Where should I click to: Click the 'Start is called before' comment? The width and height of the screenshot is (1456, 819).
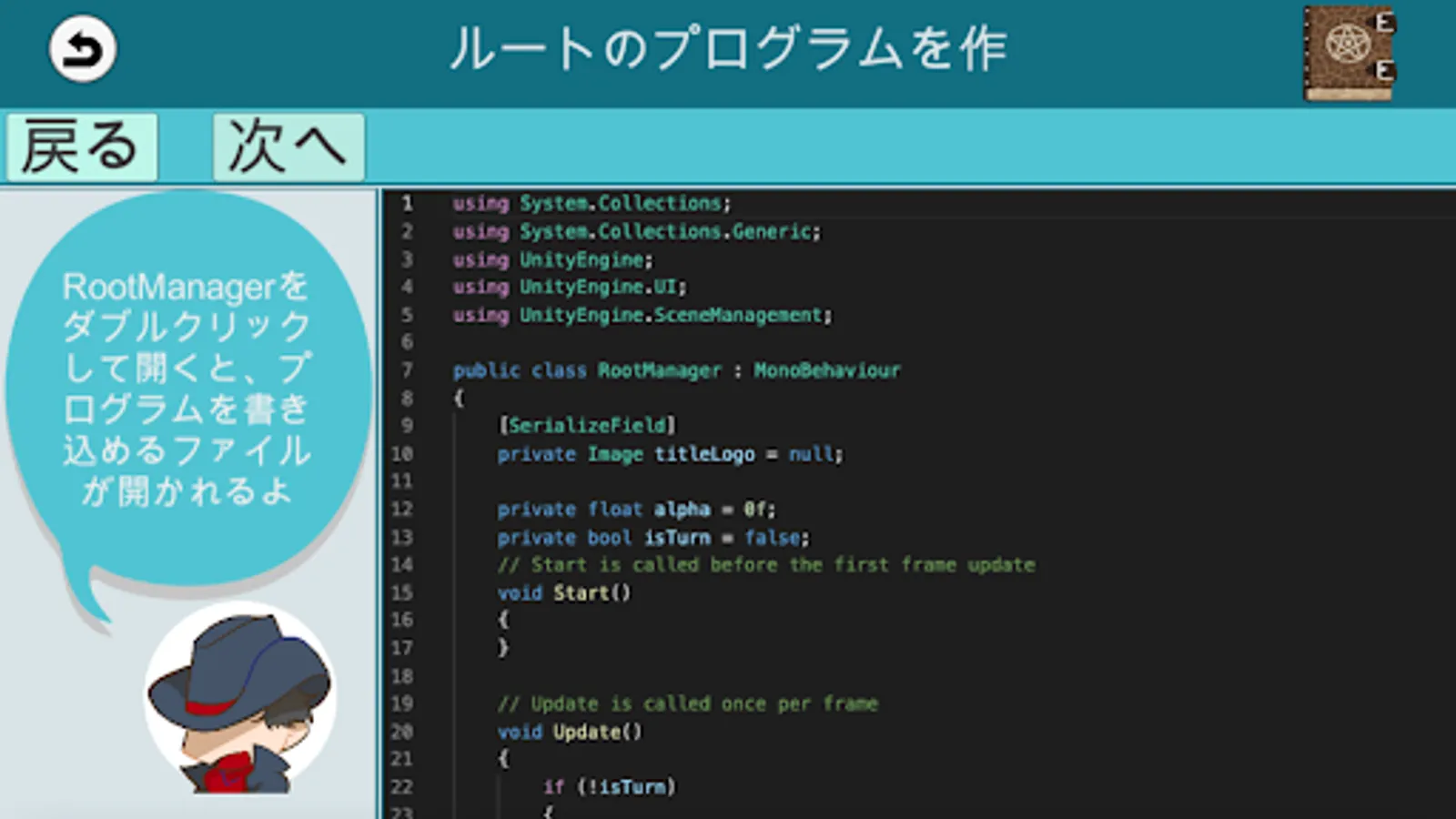click(x=766, y=564)
